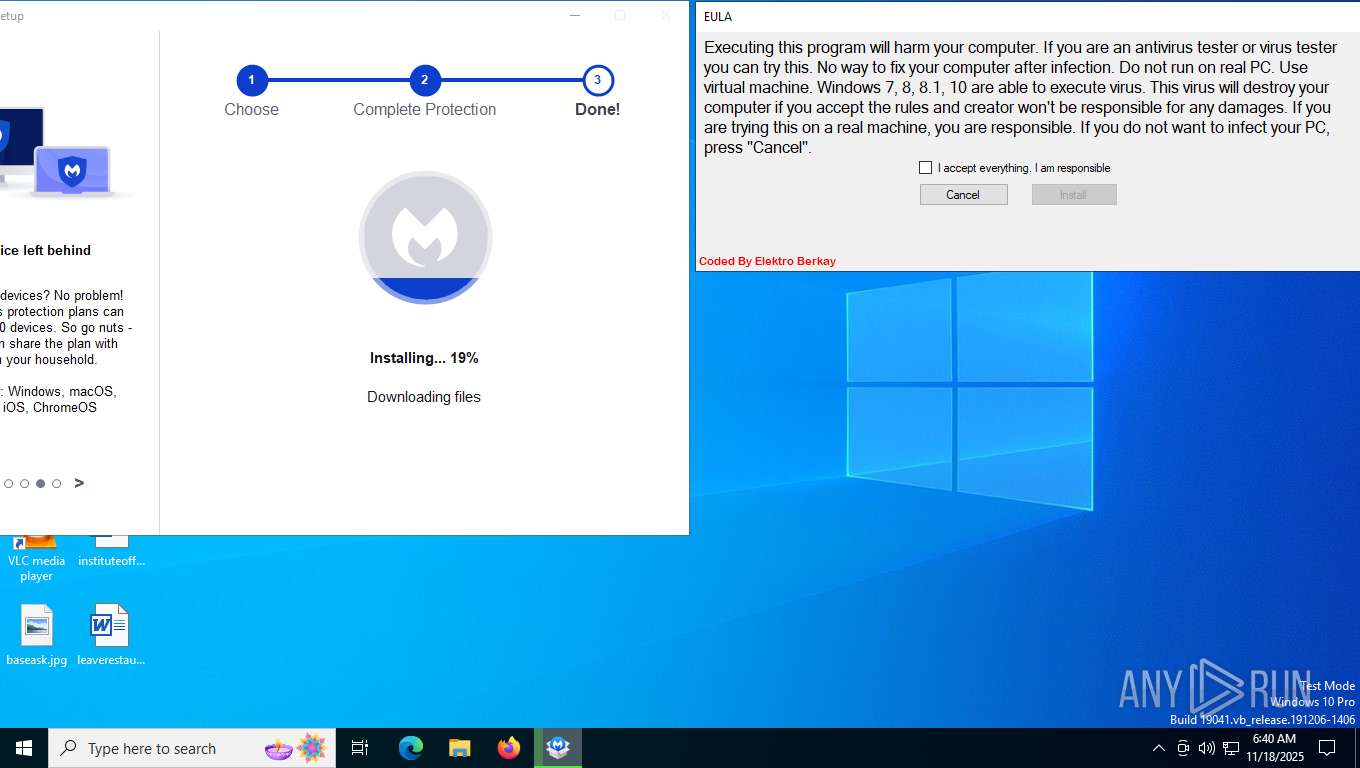1360x768 pixels.
Task: Click step 3 Done circle
Action: 597,80
